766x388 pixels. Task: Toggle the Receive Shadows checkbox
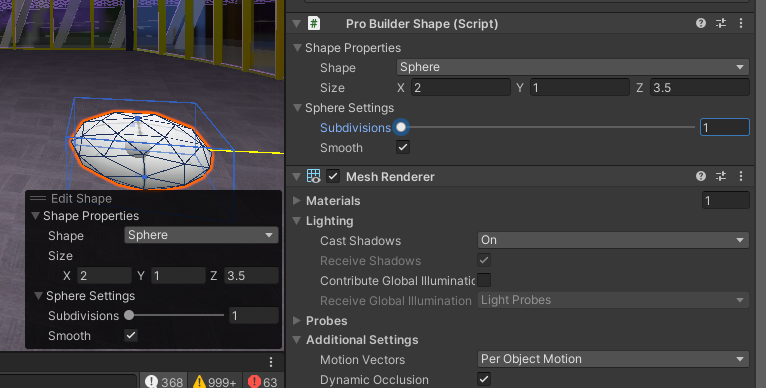[x=484, y=260]
